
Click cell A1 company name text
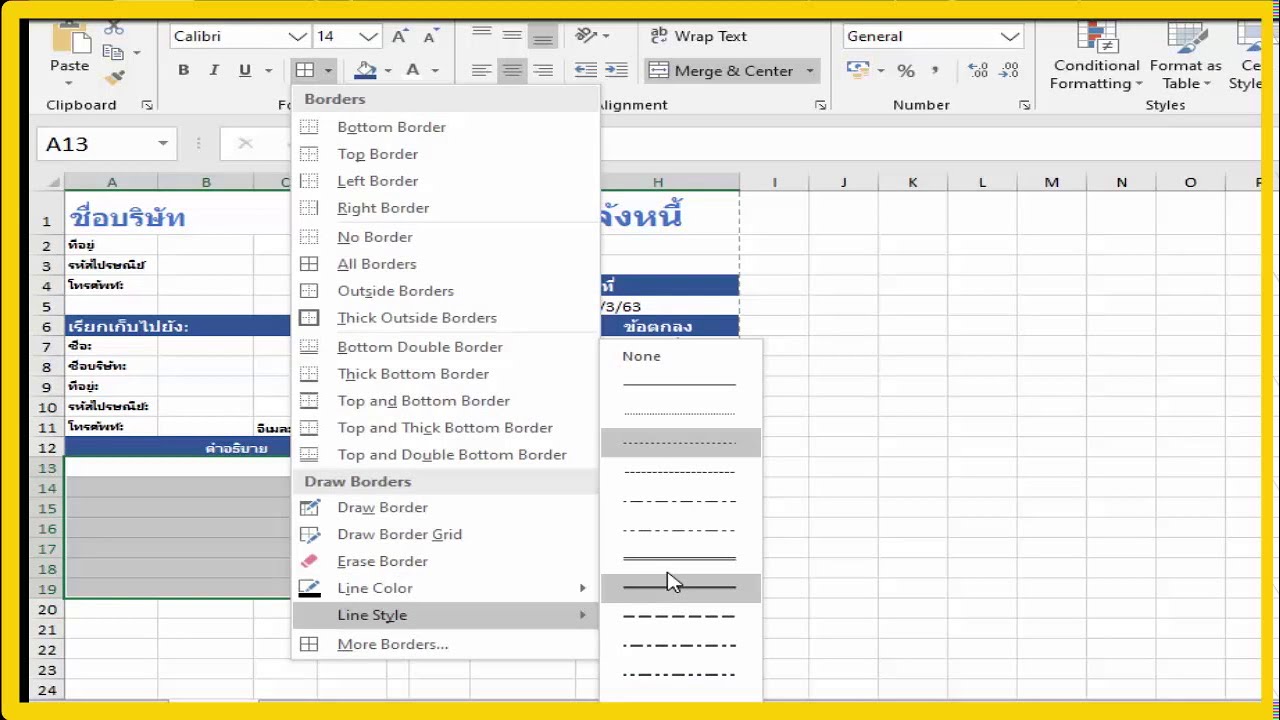pos(127,217)
